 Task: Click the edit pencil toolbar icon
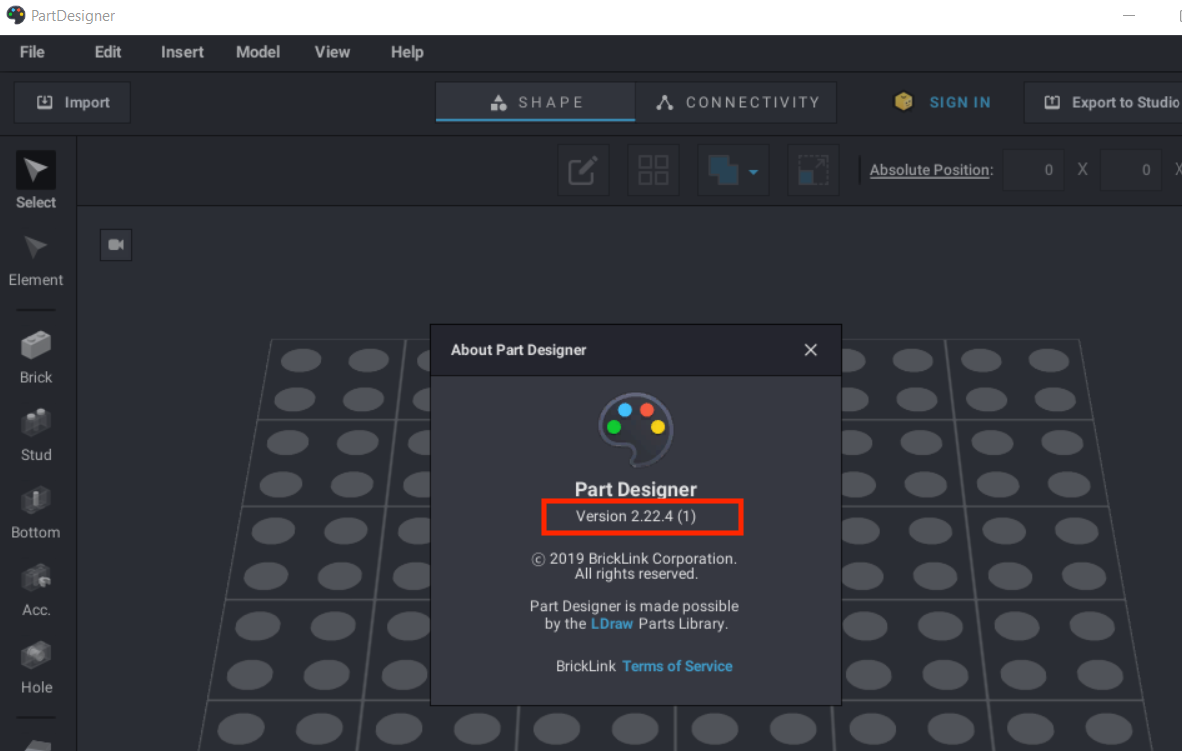tap(582, 171)
